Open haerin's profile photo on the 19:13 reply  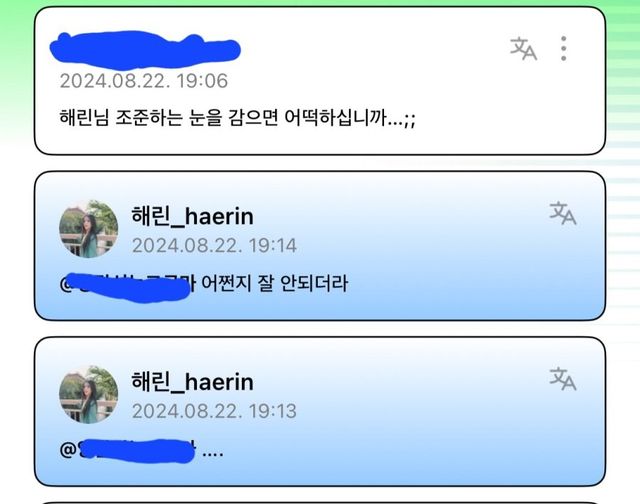pos(89,395)
